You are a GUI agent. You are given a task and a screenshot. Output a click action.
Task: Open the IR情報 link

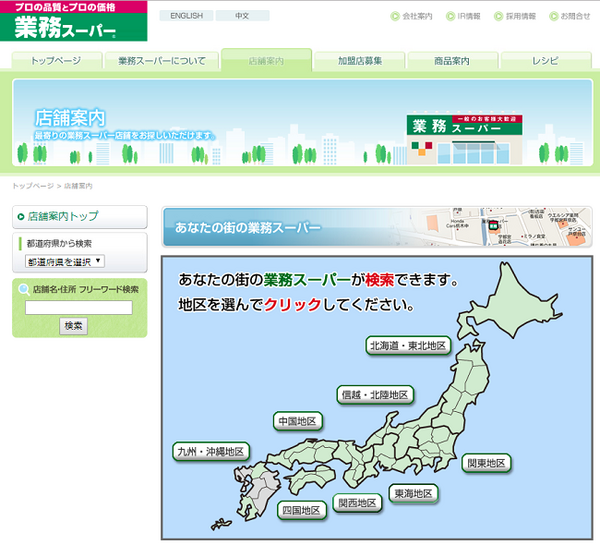point(463,16)
